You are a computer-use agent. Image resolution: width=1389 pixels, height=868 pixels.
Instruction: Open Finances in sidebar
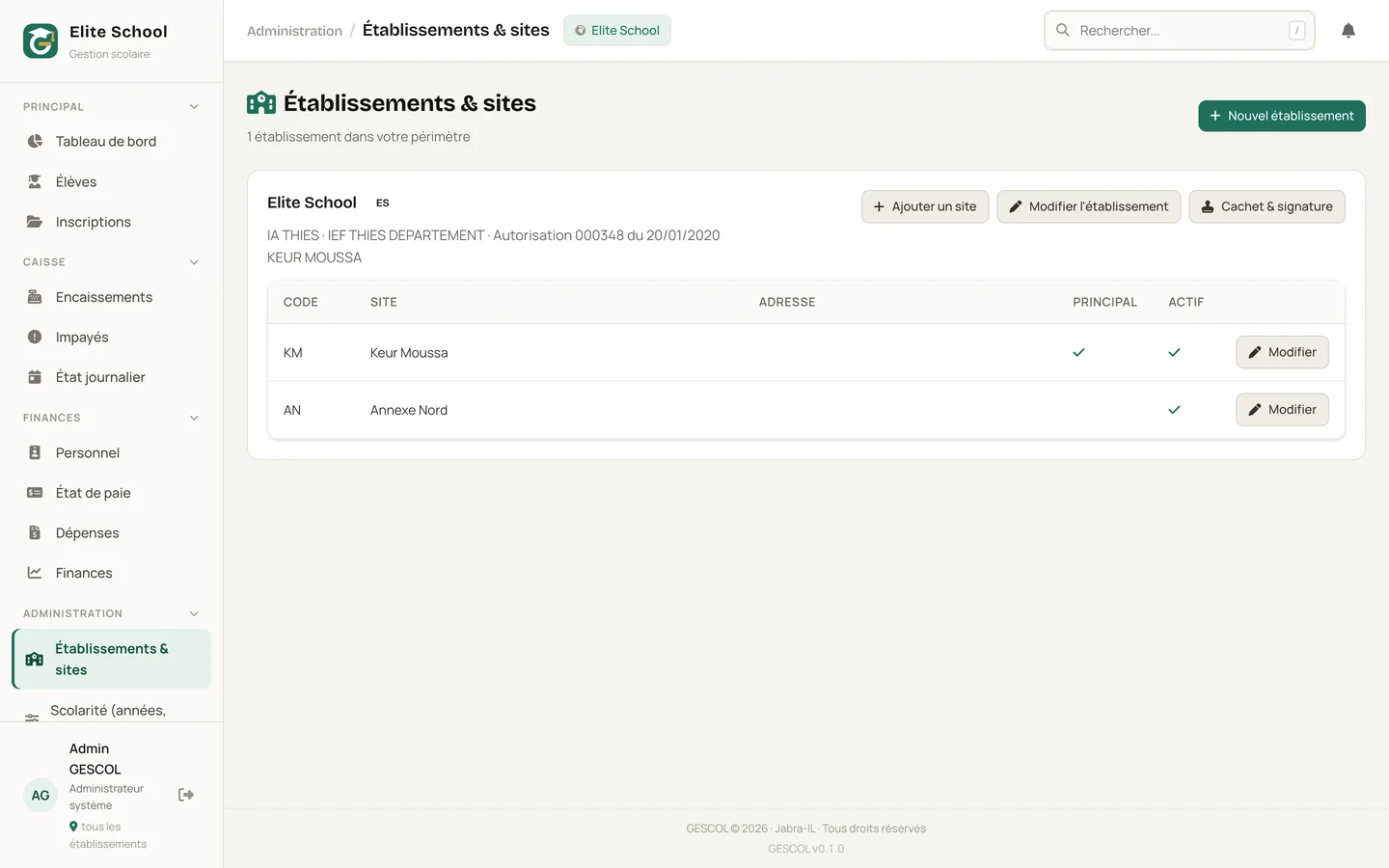(x=111, y=573)
